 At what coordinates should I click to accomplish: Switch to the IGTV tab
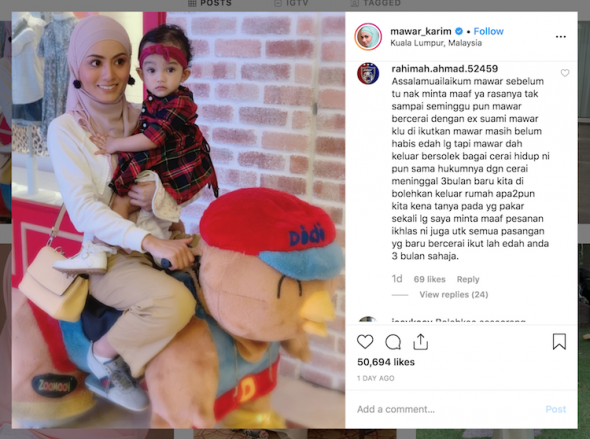coord(292,3)
